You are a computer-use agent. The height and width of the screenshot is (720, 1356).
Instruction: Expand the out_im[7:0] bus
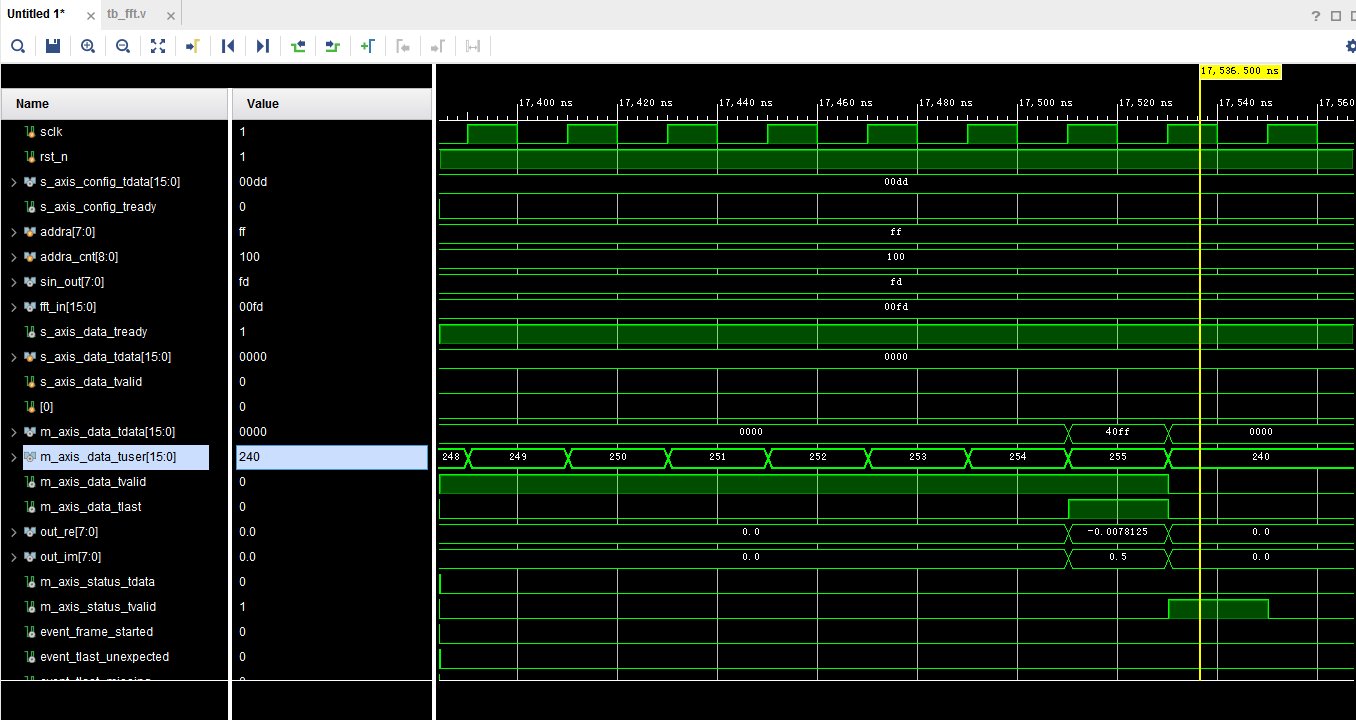(13, 557)
